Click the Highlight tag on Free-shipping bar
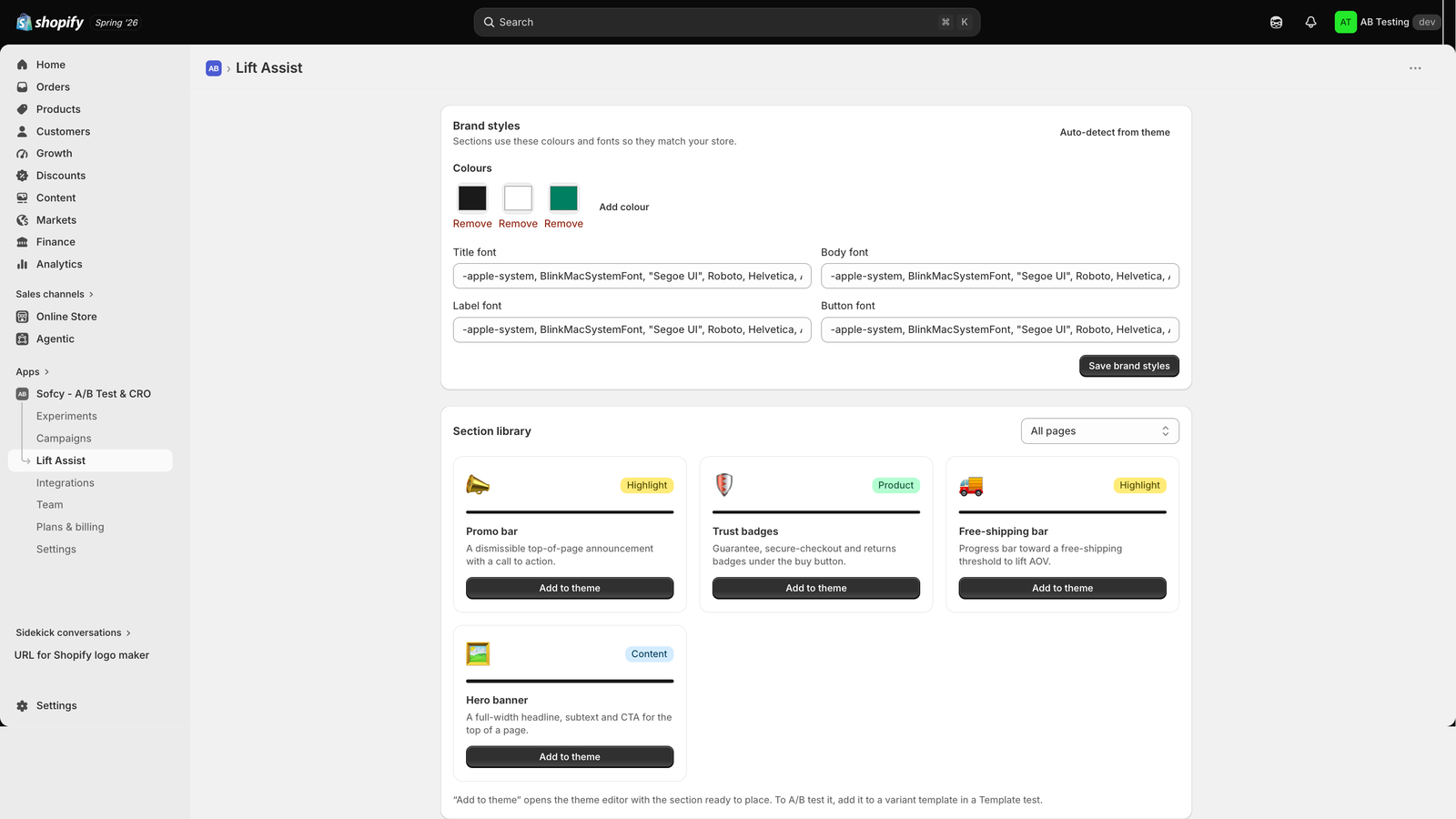Screen dimensions: 1456x819 point(1139,486)
